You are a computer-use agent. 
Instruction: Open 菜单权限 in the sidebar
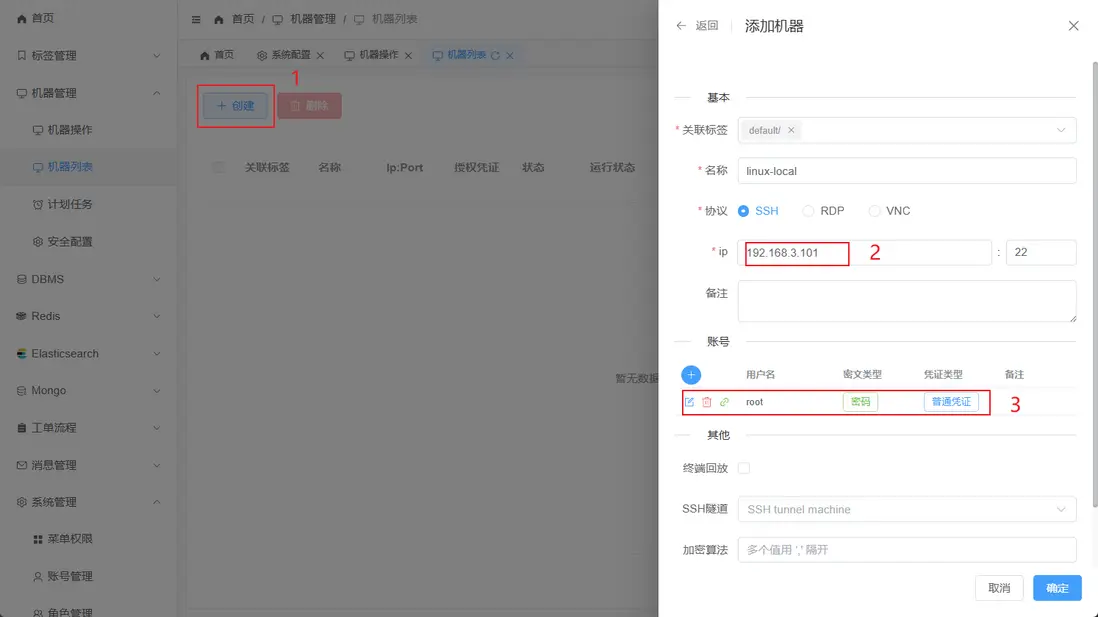pyautogui.click(x=88, y=539)
